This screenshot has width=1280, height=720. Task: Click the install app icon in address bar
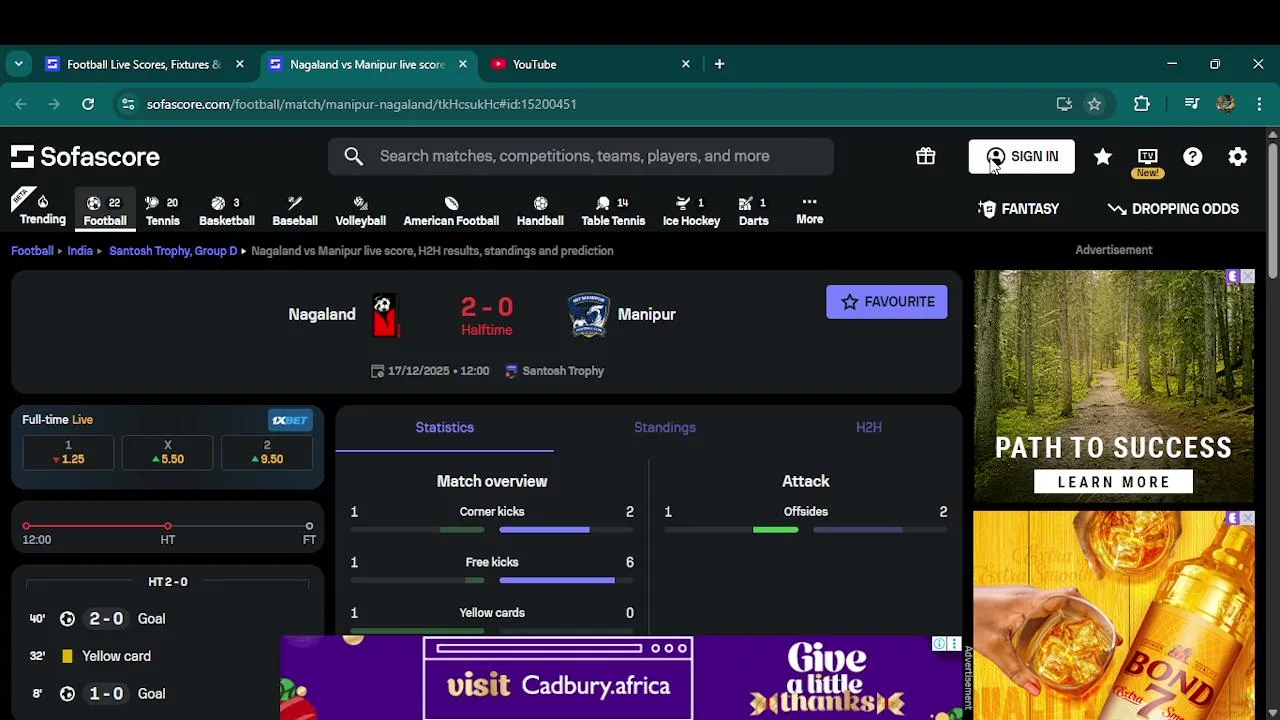coord(1064,104)
